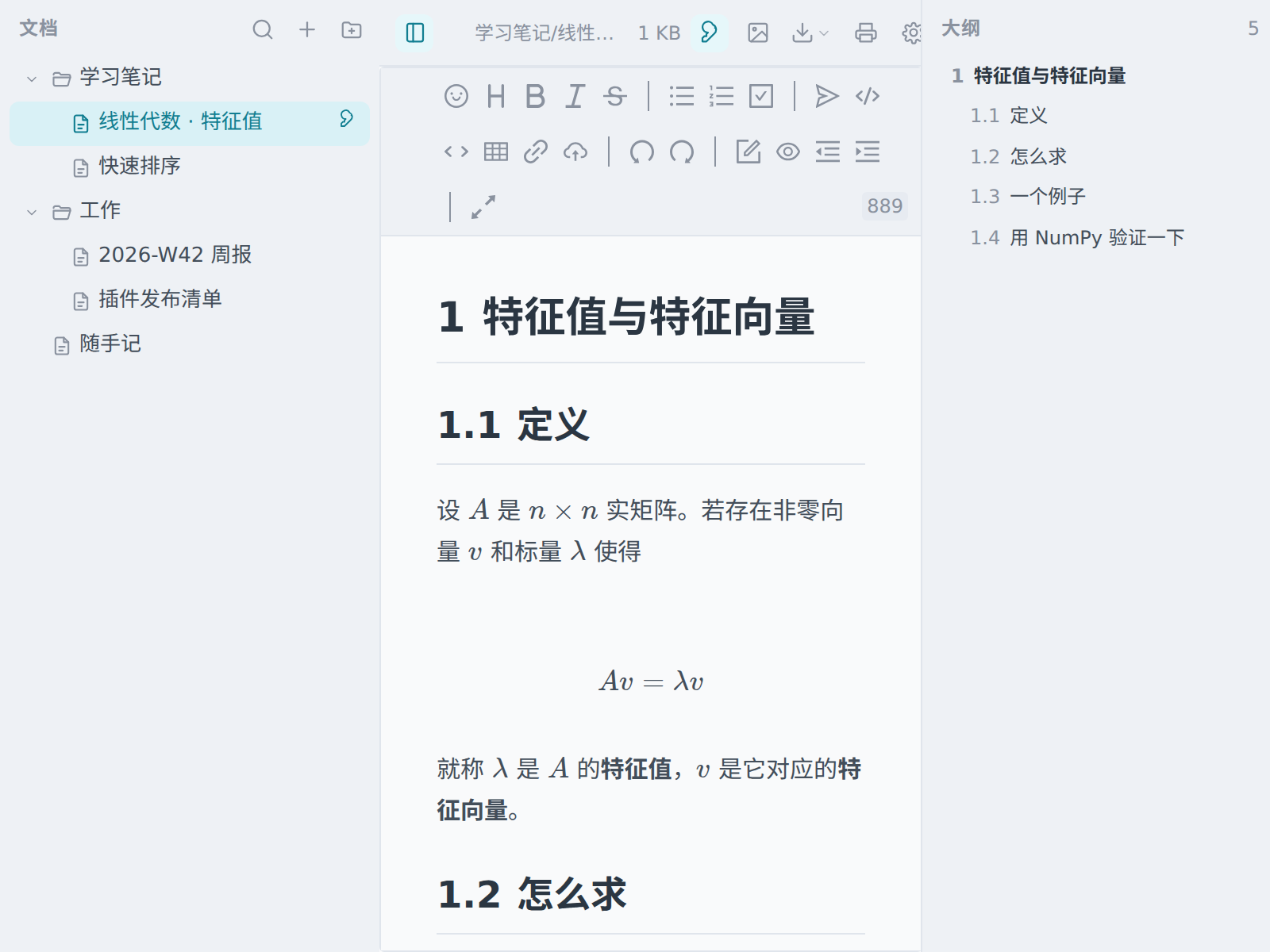Toggle italic formatting
Image resolution: width=1270 pixels, height=952 pixels.
[575, 96]
